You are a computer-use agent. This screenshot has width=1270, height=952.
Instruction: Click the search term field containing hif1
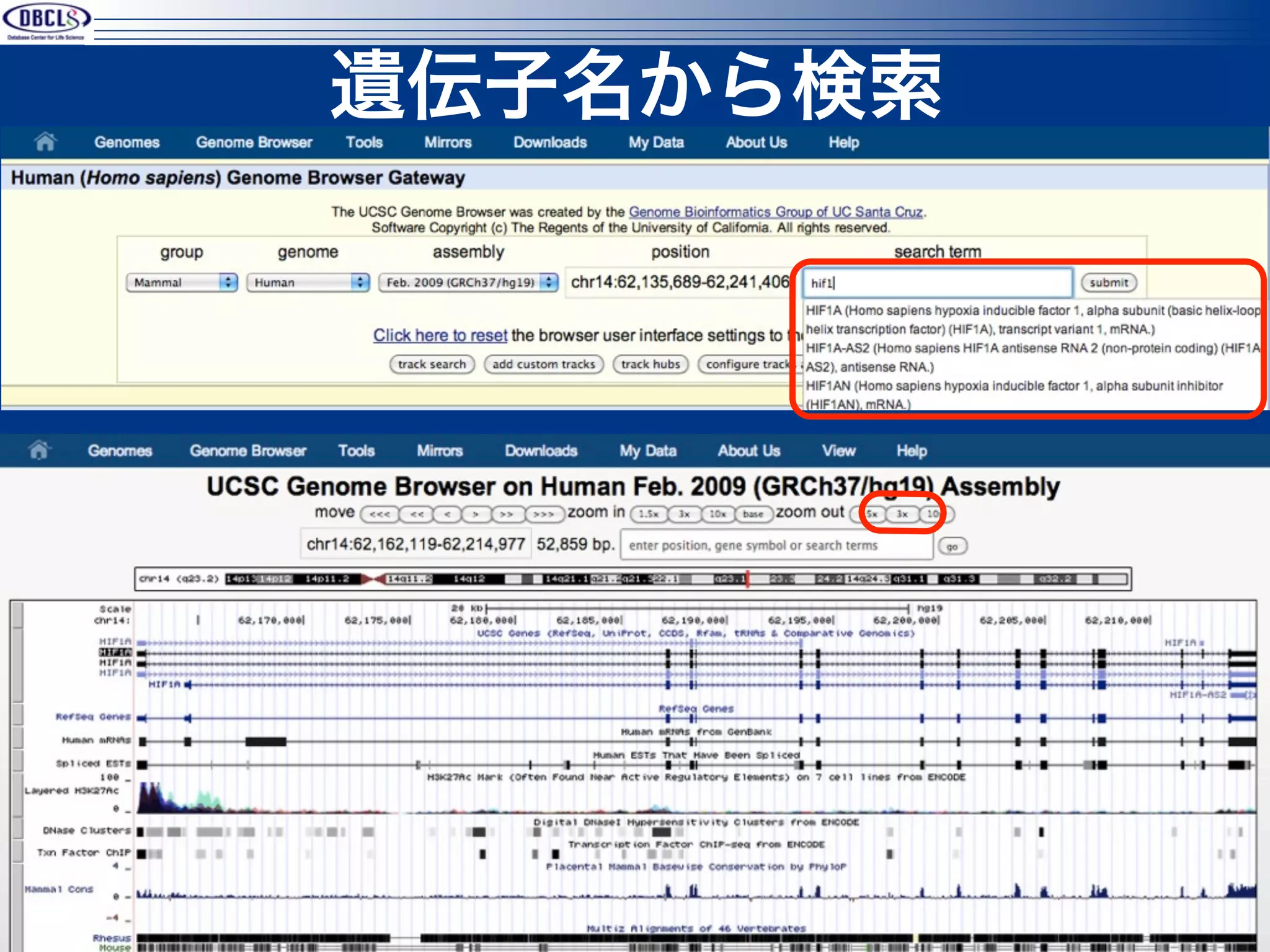[938, 283]
